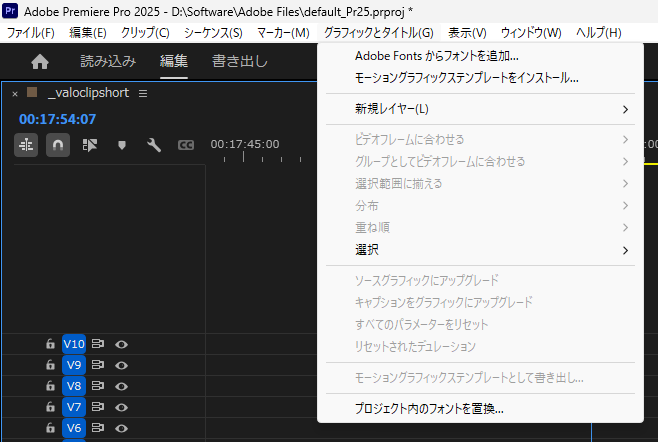This screenshot has width=658, height=442.
Task: Open the クリップ(C) menu
Action: coord(145,33)
